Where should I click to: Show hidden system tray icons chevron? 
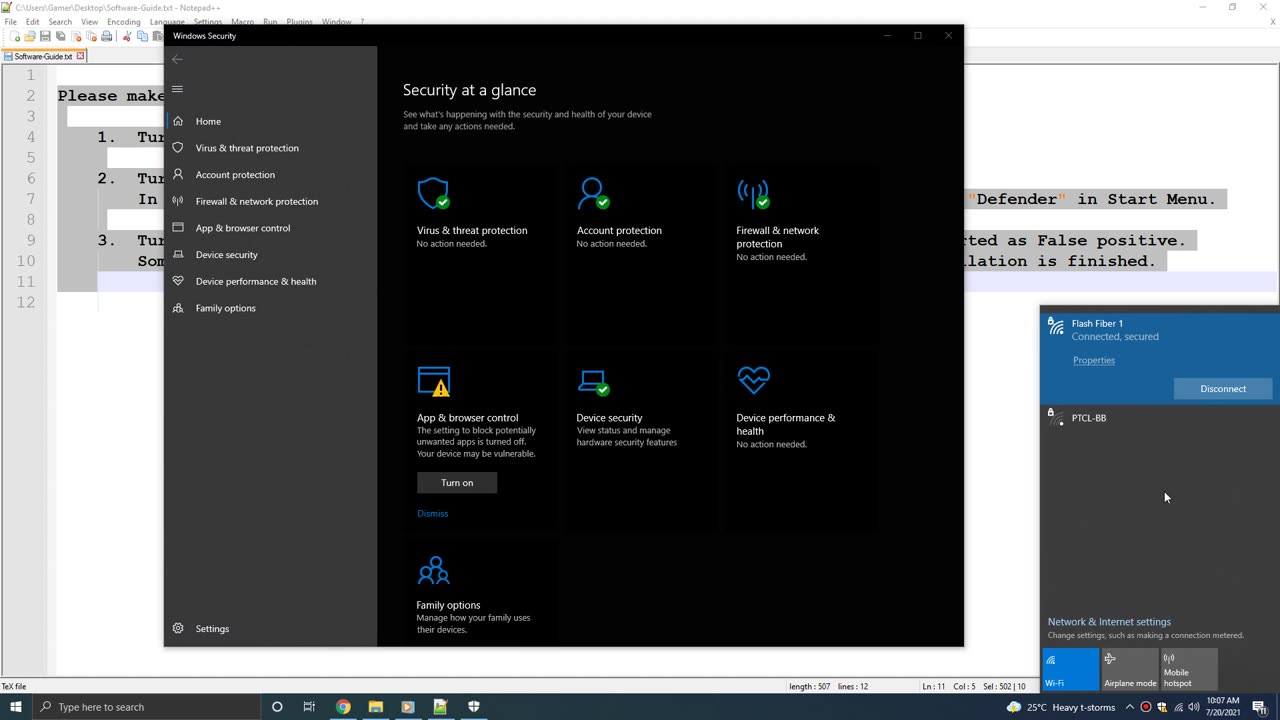tap(1130, 707)
